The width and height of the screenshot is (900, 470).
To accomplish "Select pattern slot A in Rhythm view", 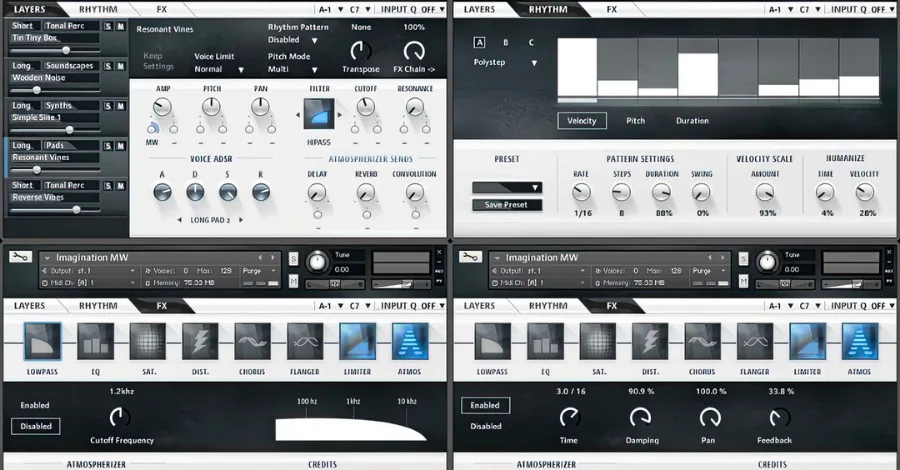I will pyautogui.click(x=479, y=42).
